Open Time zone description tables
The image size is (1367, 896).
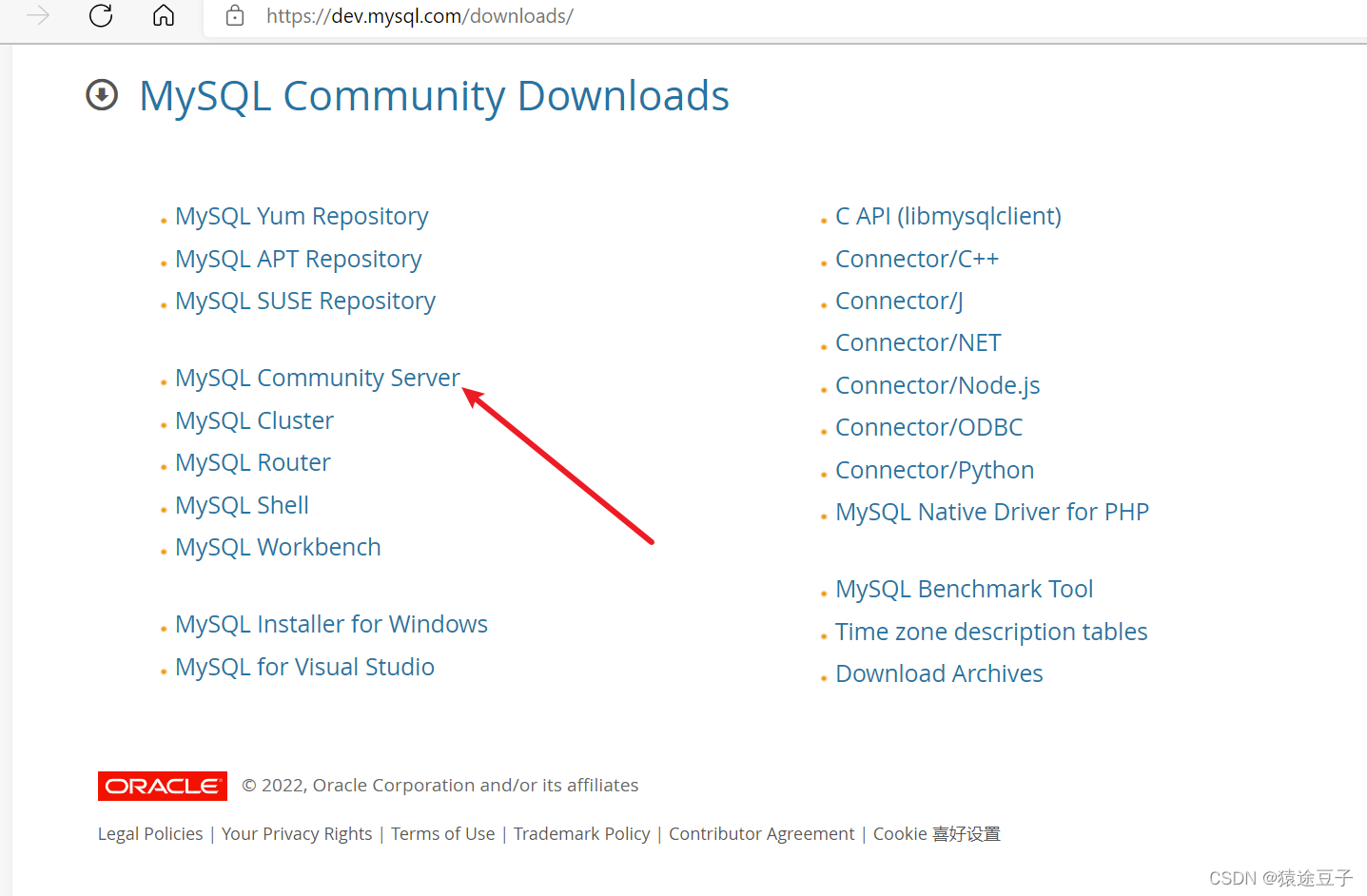[x=991, y=632]
